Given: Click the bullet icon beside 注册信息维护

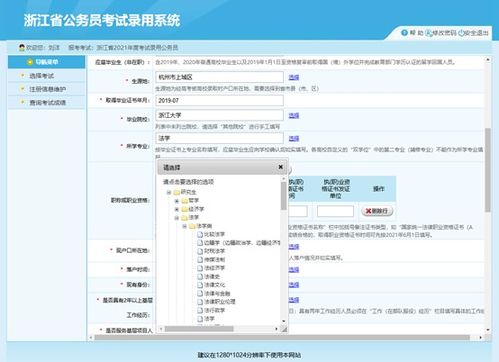Looking at the screenshot, I should [x=23, y=89].
